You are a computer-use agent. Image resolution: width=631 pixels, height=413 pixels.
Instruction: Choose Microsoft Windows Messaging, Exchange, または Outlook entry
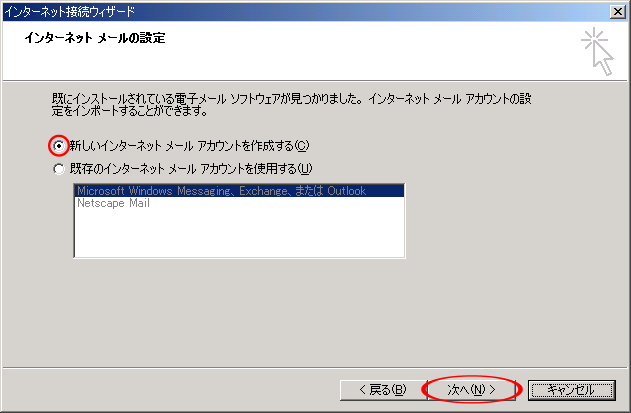[220, 190]
